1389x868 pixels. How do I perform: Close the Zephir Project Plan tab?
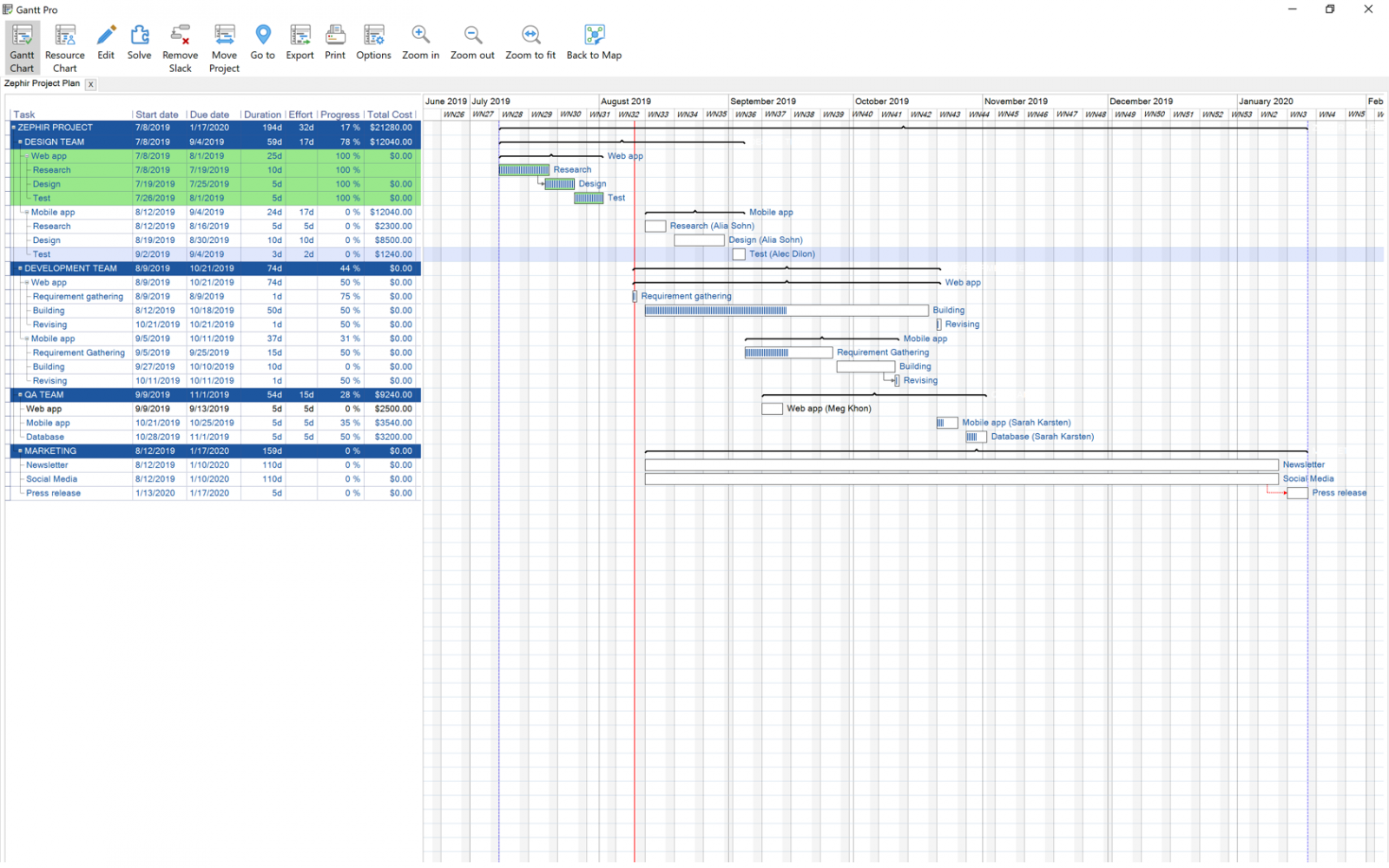90,84
